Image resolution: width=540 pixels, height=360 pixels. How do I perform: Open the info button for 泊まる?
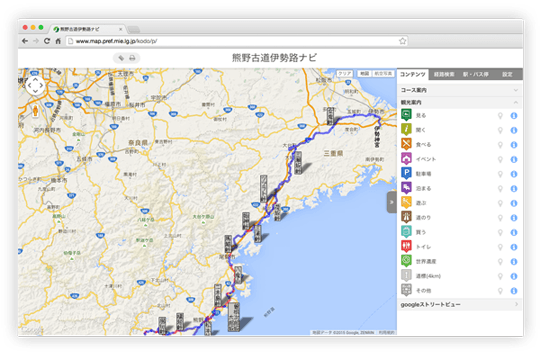point(514,189)
